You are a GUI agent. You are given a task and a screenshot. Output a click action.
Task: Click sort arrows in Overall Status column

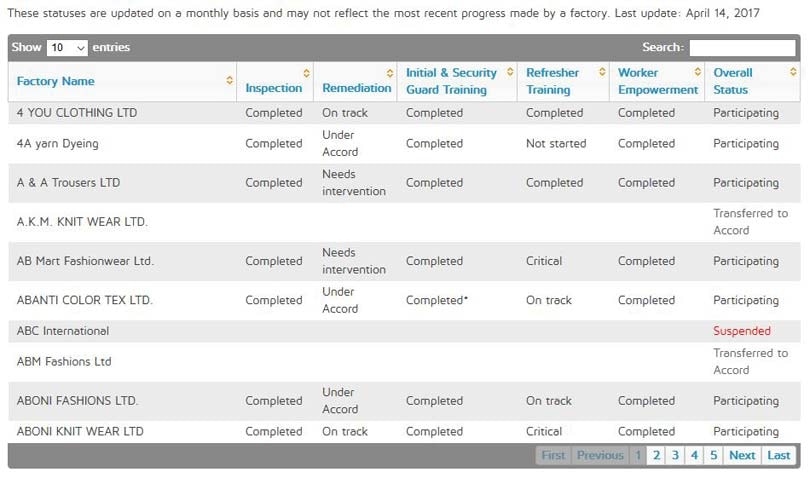point(793,73)
